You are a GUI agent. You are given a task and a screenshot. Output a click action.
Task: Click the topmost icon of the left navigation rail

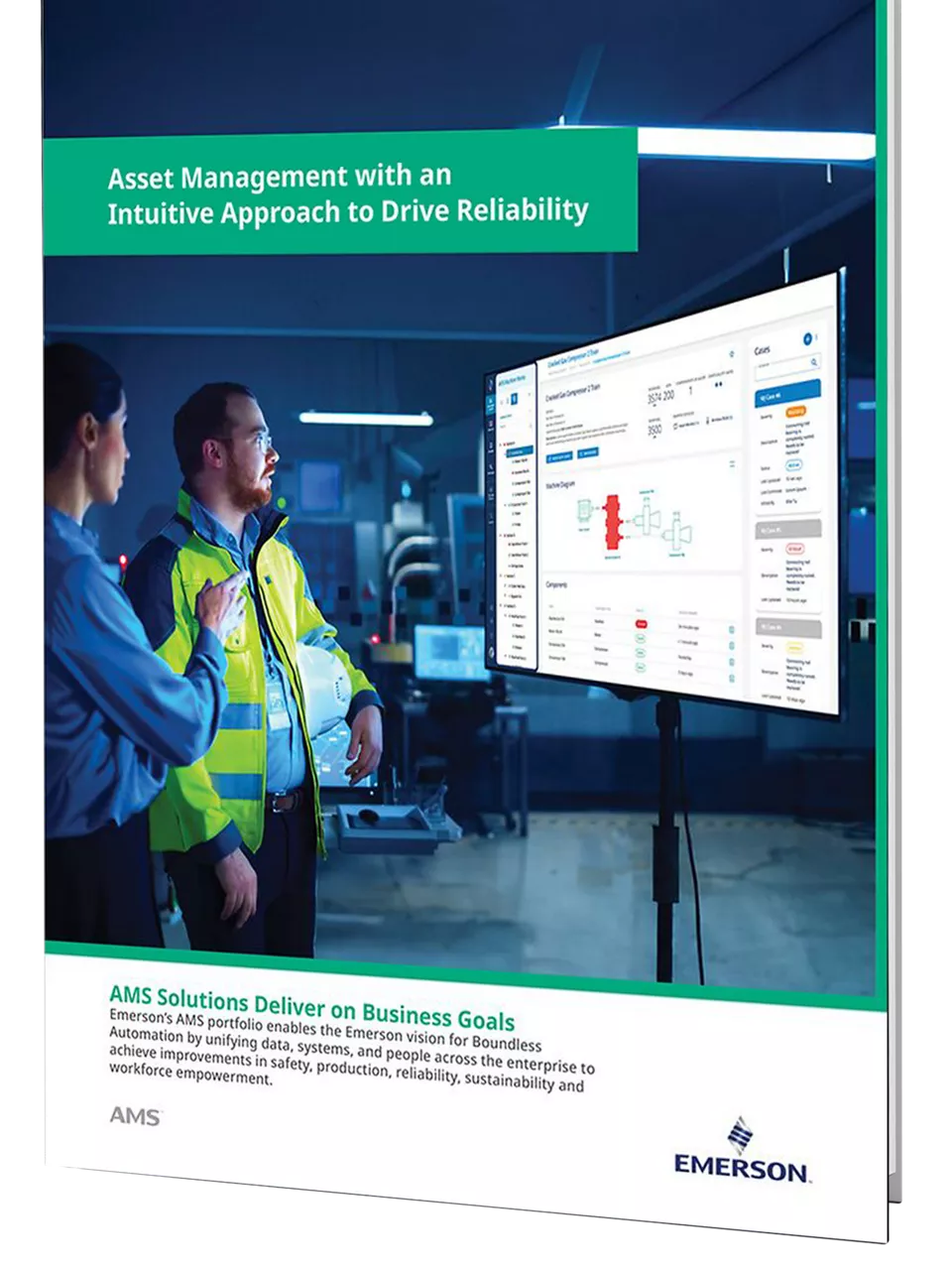coord(490,384)
